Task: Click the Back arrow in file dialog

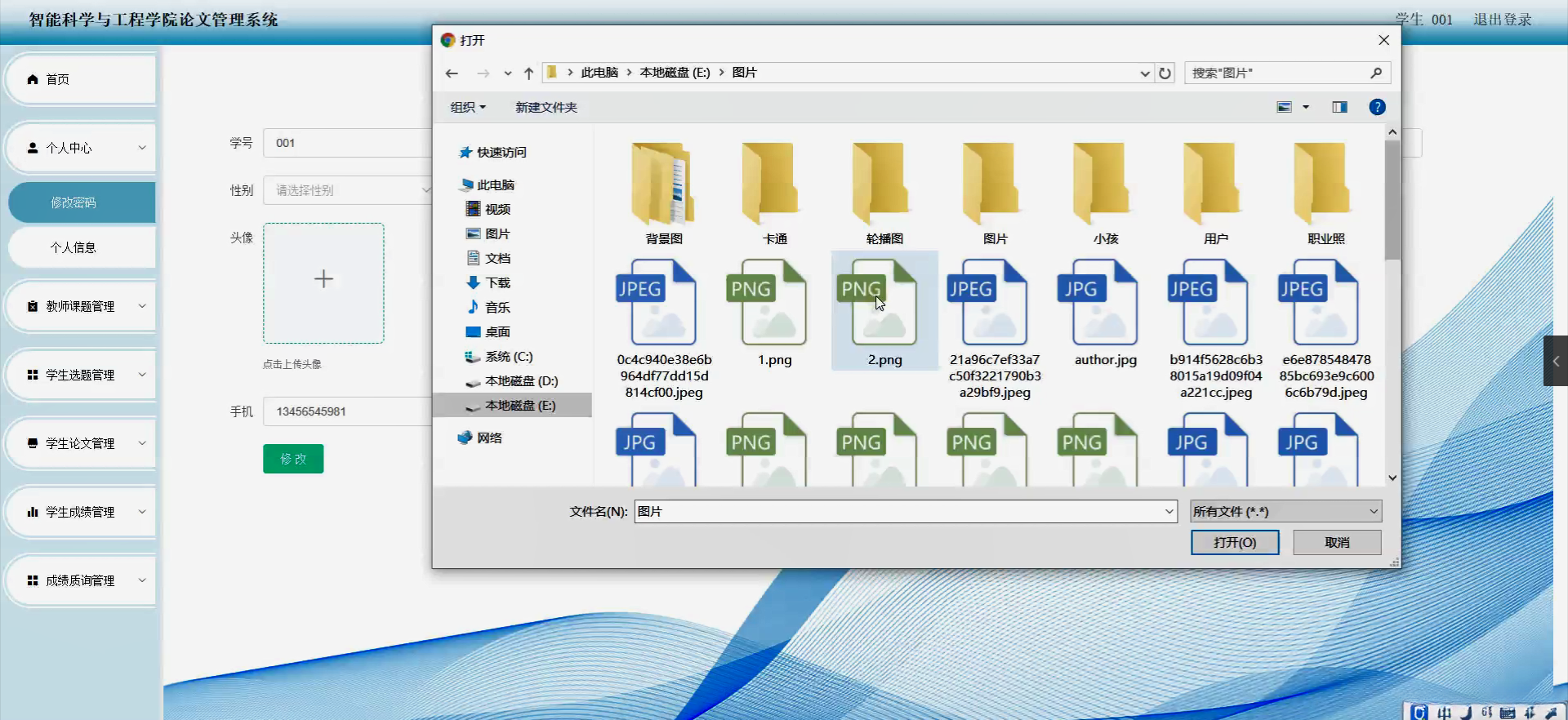Action: (x=452, y=73)
